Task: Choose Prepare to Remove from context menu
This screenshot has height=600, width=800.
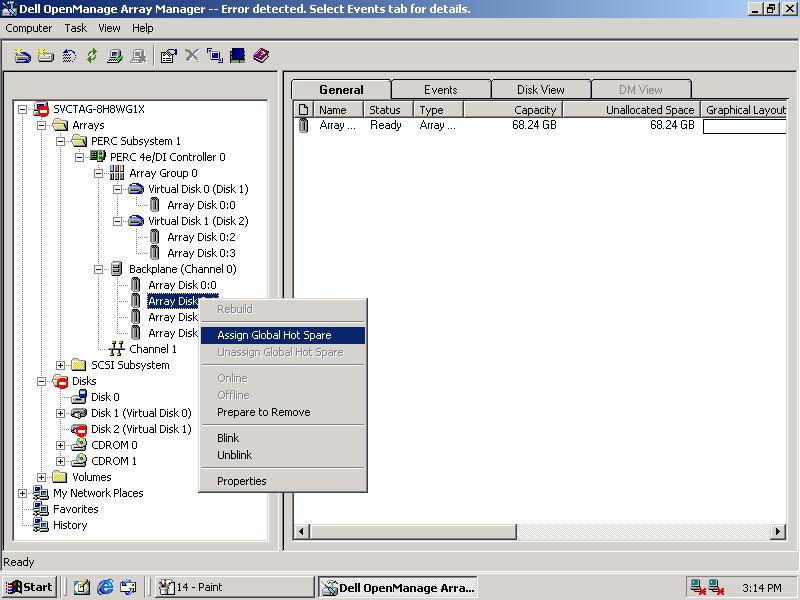Action: point(283,412)
